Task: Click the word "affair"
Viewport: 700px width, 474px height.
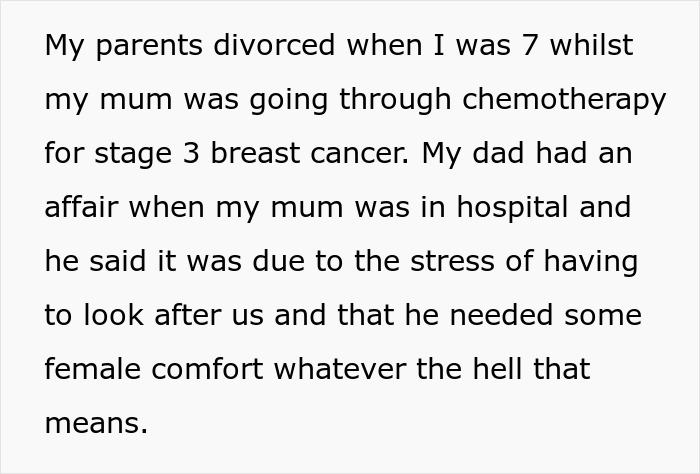Action: pyautogui.click(x=82, y=207)
